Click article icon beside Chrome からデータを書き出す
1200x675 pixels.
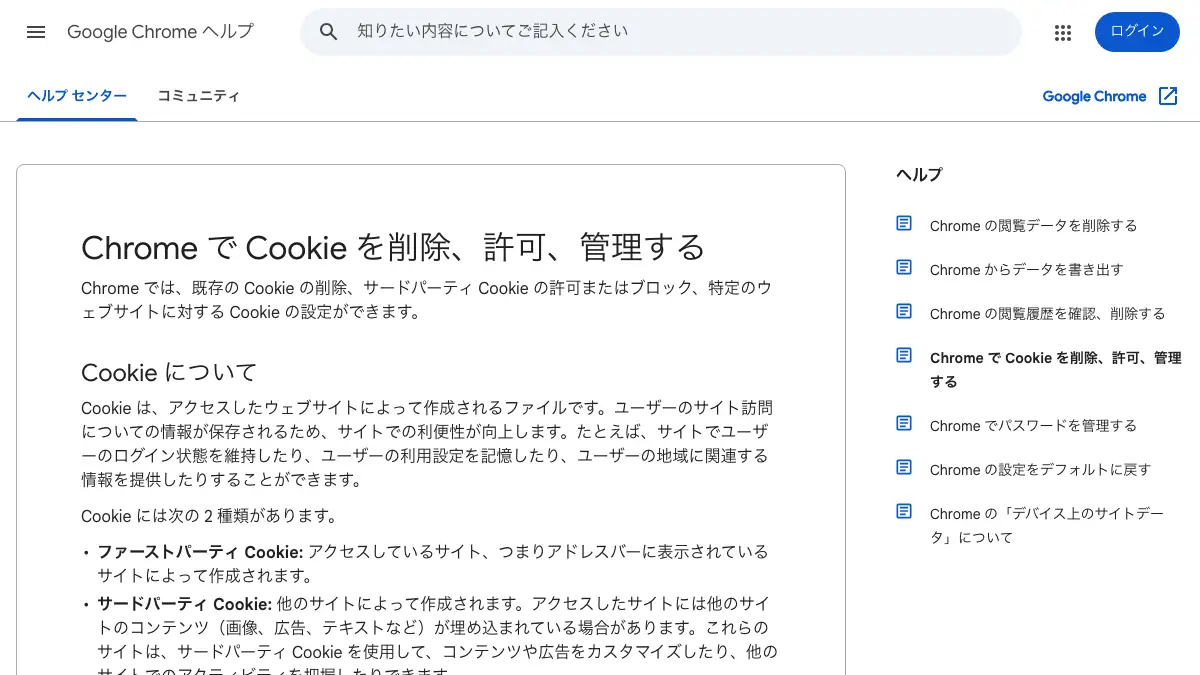click(904, 268)
